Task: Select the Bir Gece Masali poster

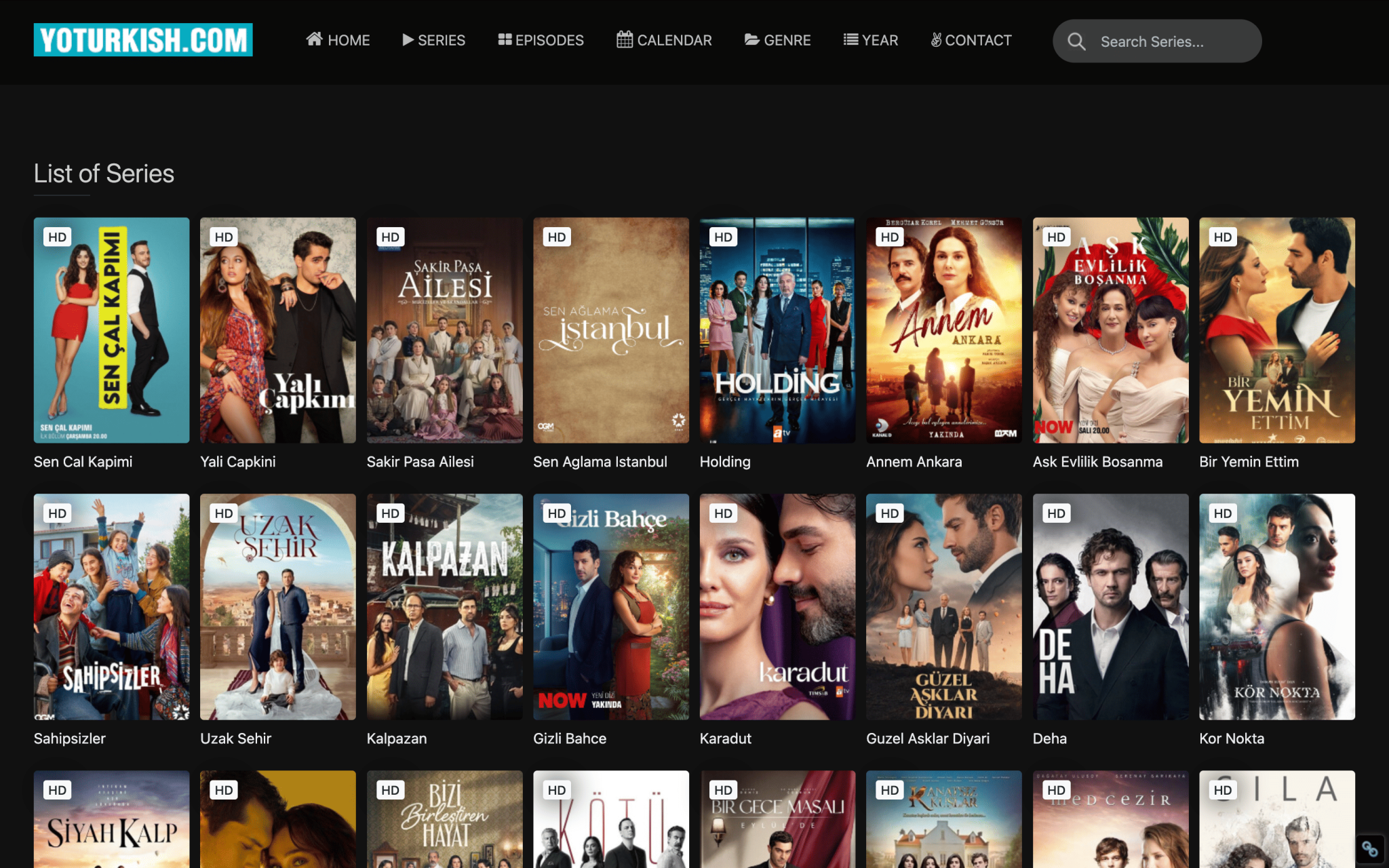Action: 777,819
